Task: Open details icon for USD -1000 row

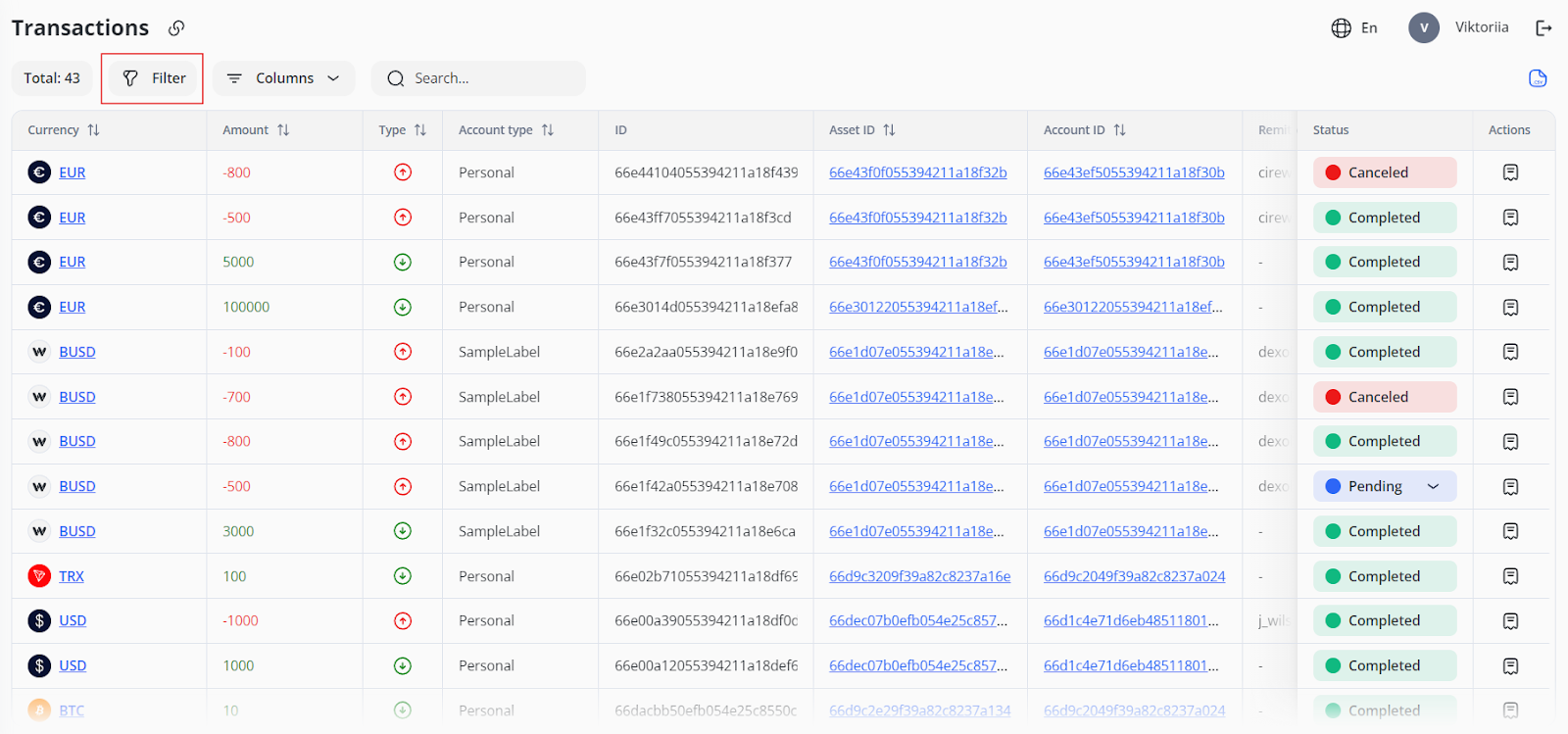Action: (x=1510, y=621)
